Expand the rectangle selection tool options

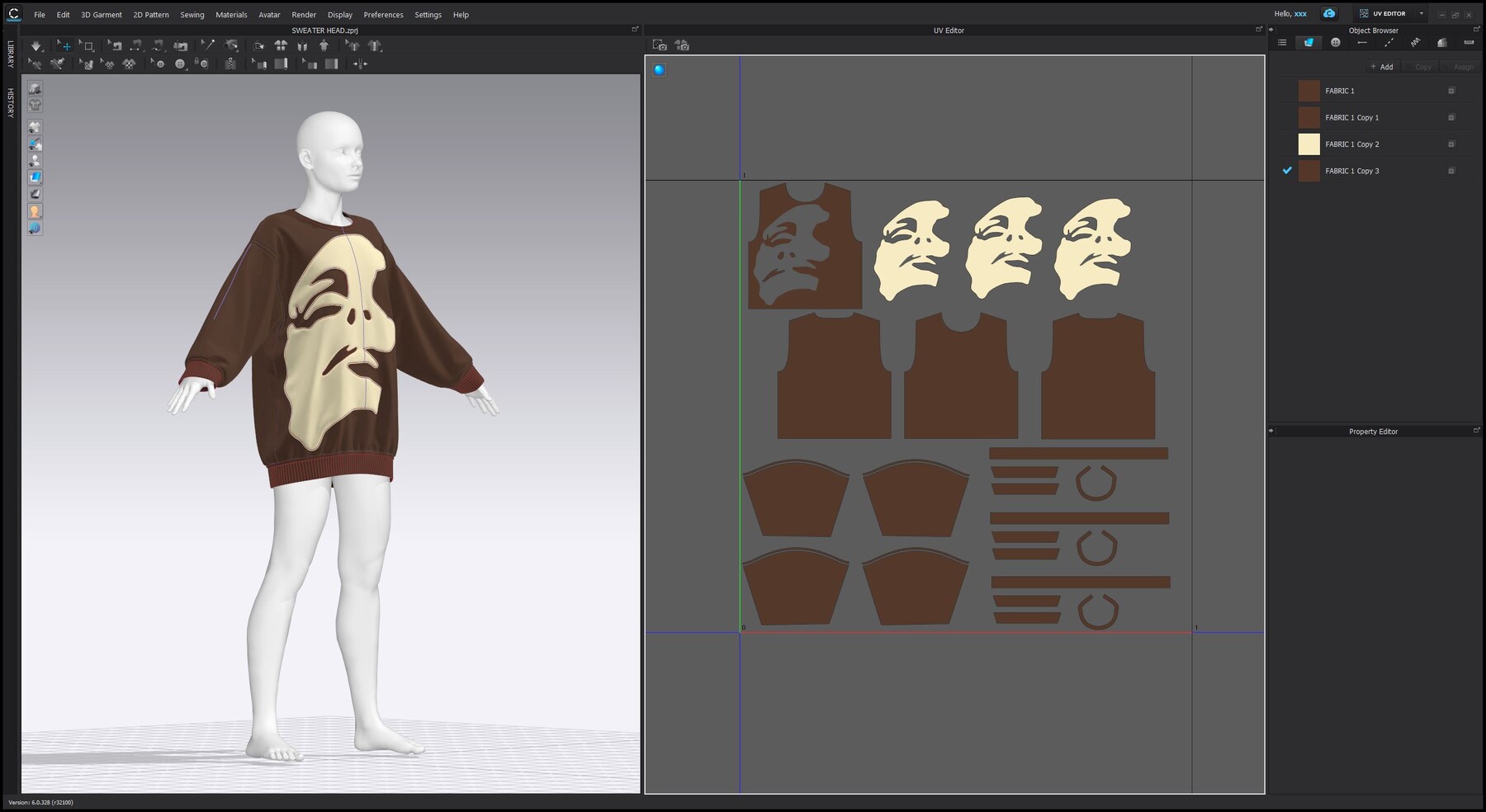[94, 52]
